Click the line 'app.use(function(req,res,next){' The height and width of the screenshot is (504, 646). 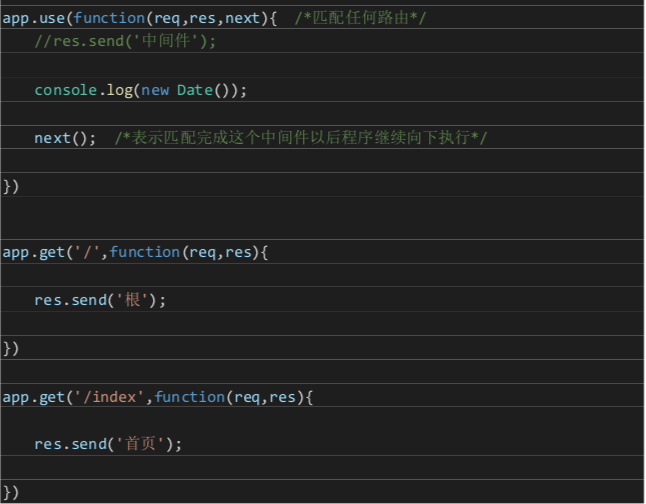[140, 19]
